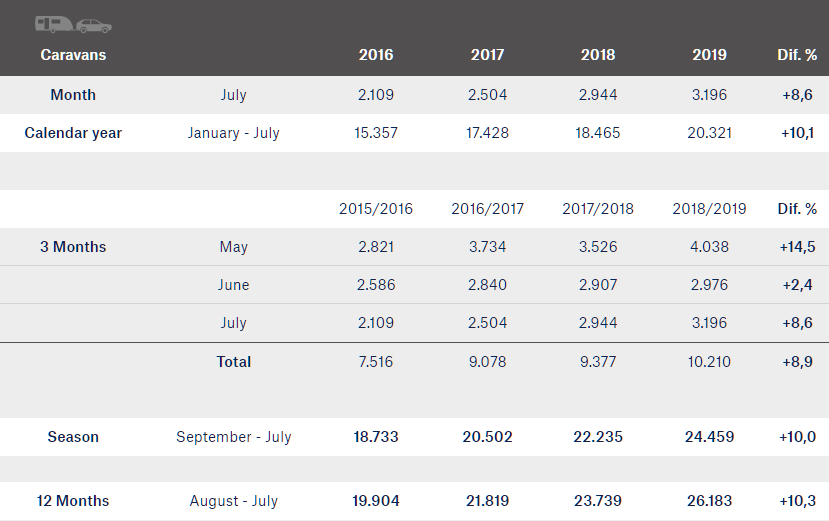Click the January - July period cell
The height and width of the screenshot is (521, 829).
234,133
